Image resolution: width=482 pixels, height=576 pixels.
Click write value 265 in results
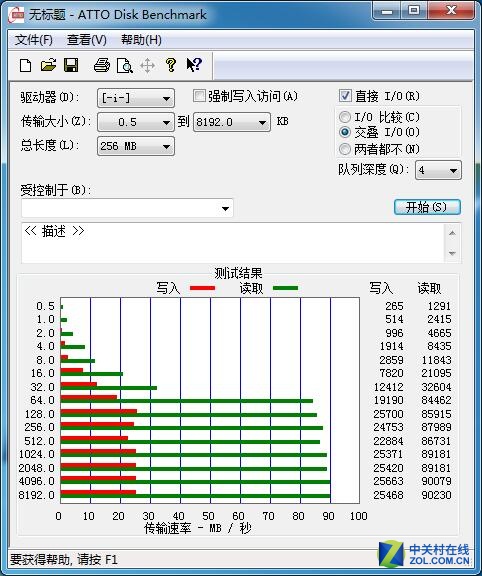point(394,306)
